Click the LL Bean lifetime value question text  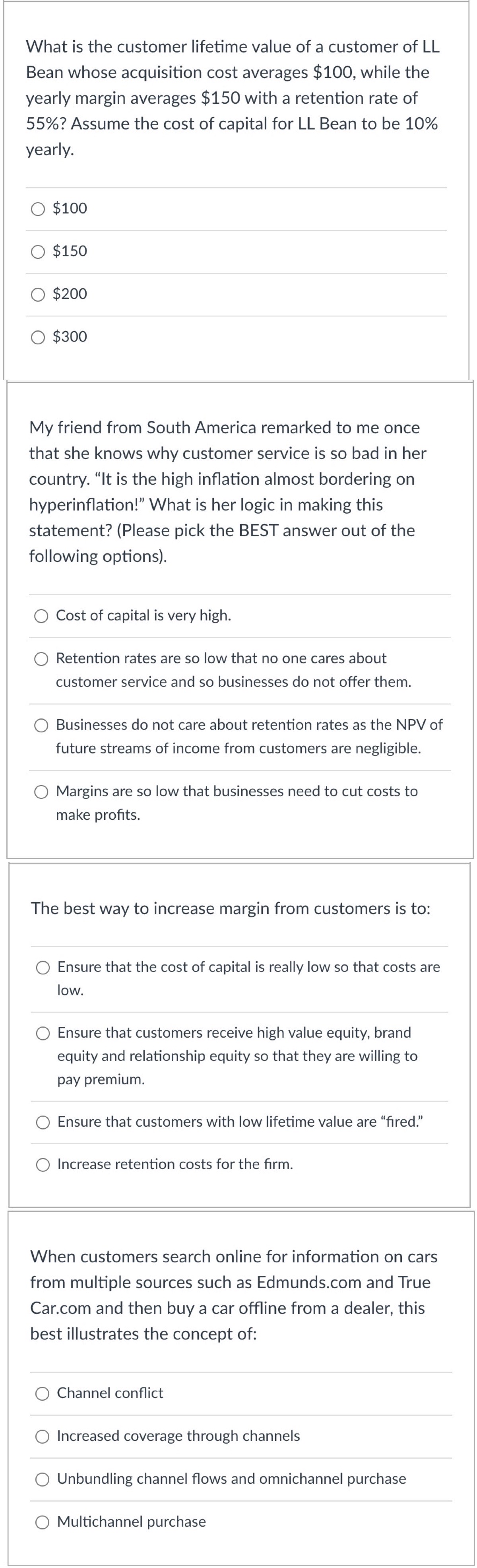coord(233,98)
